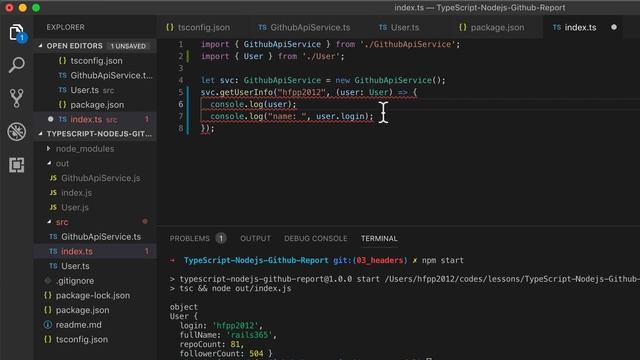640x360 pixels.
Task: Select the Terminal panel tab
Action: (379, 238)
